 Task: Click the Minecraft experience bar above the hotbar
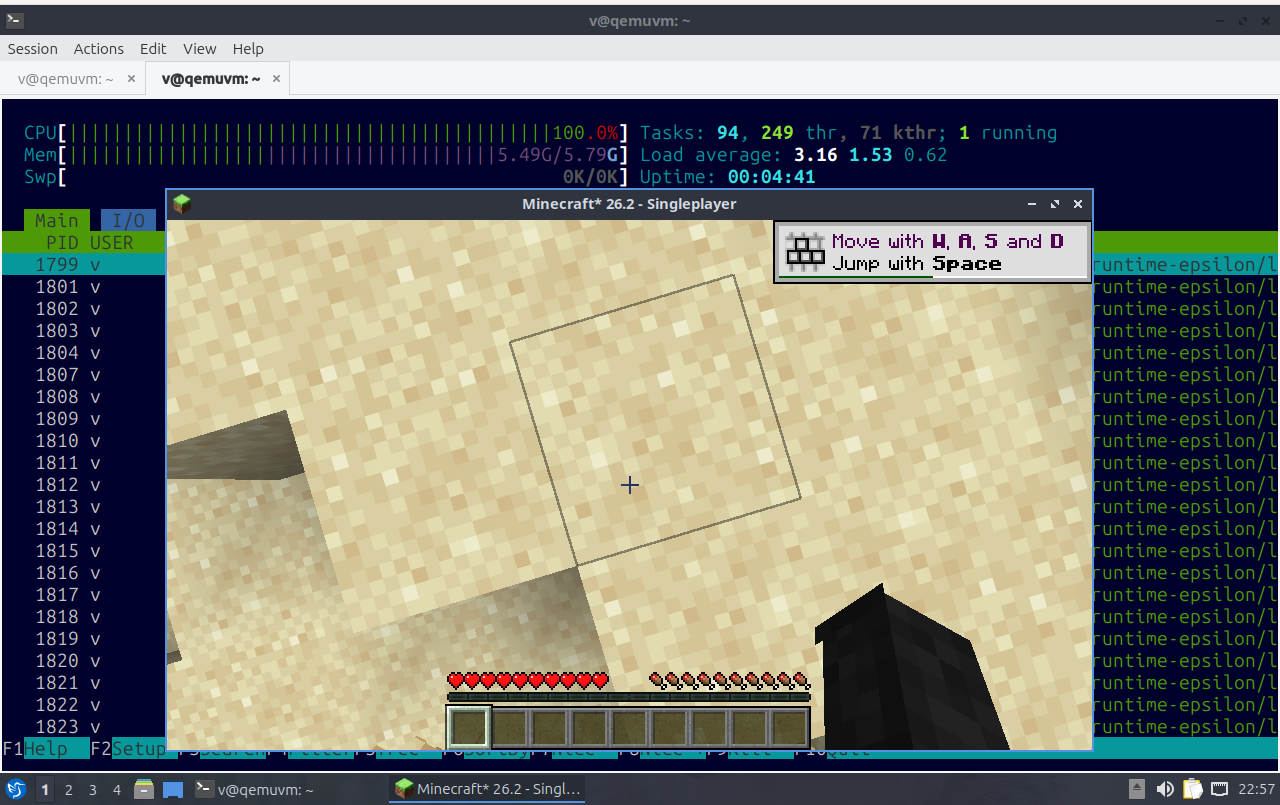[x=629, y=697]
